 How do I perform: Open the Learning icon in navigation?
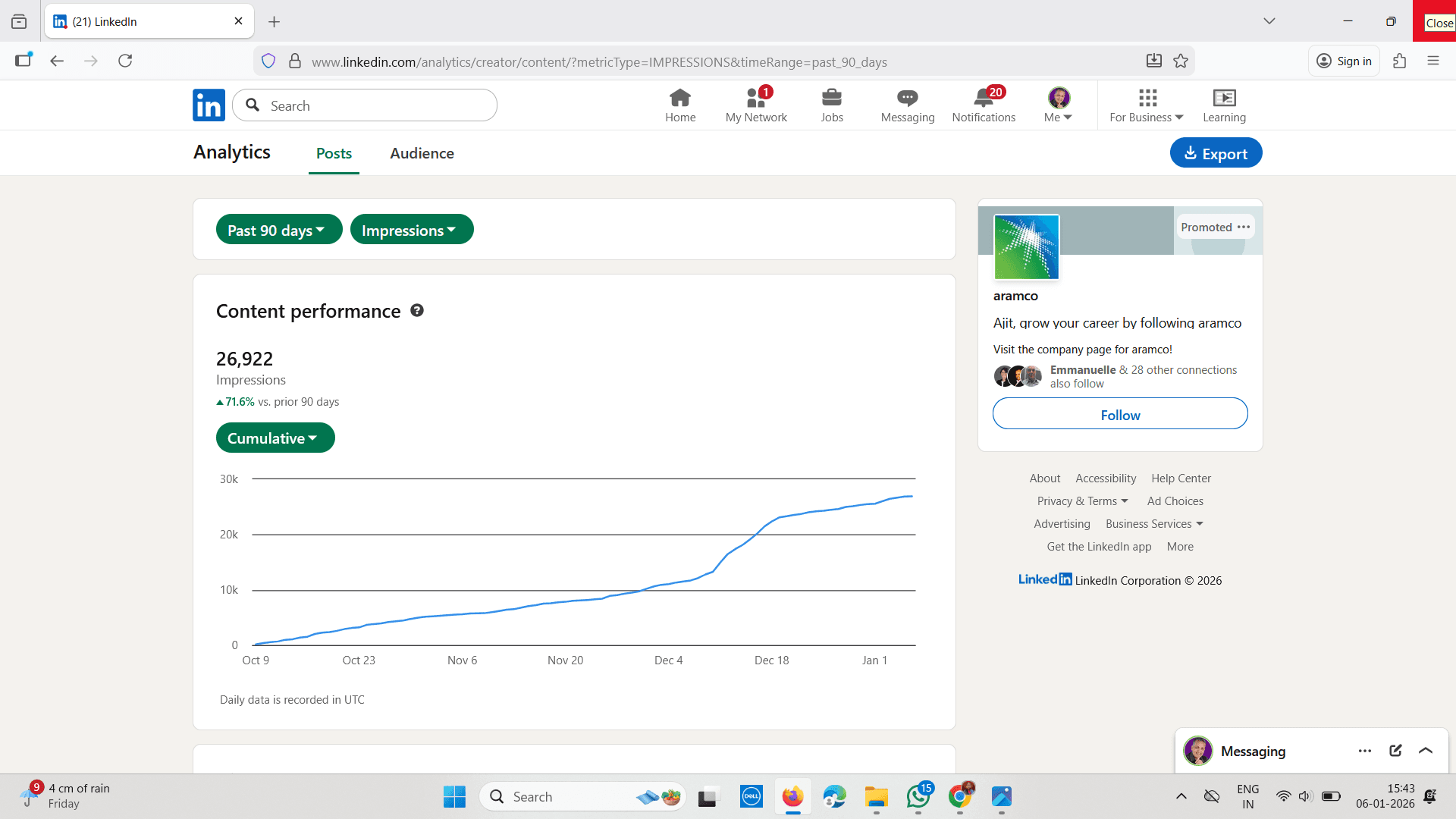[x=1224, y=98]
